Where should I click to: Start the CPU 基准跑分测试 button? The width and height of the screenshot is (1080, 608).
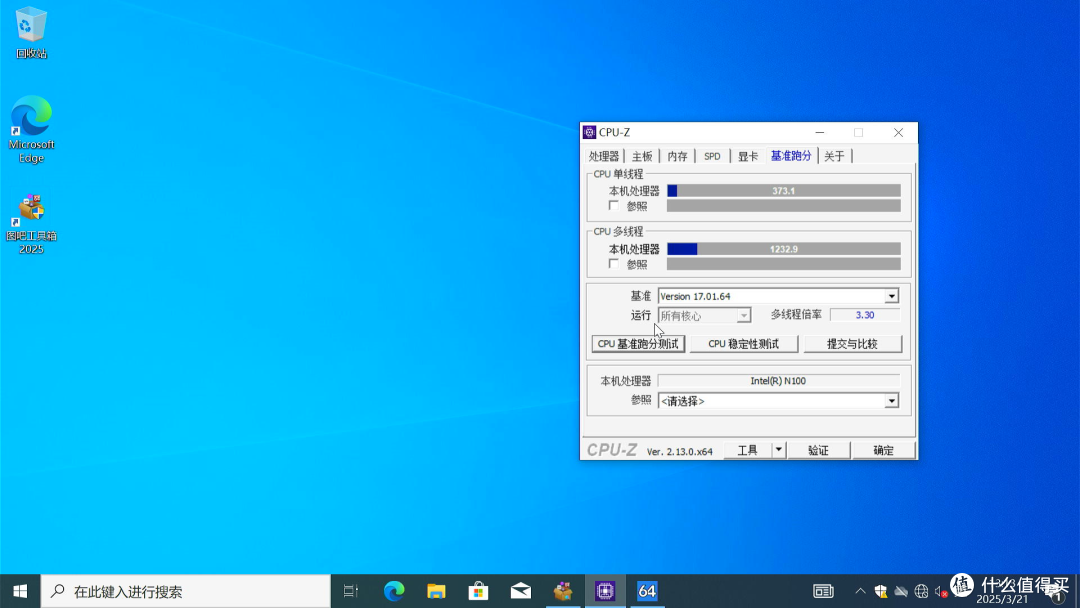click(x=638, y=344)
